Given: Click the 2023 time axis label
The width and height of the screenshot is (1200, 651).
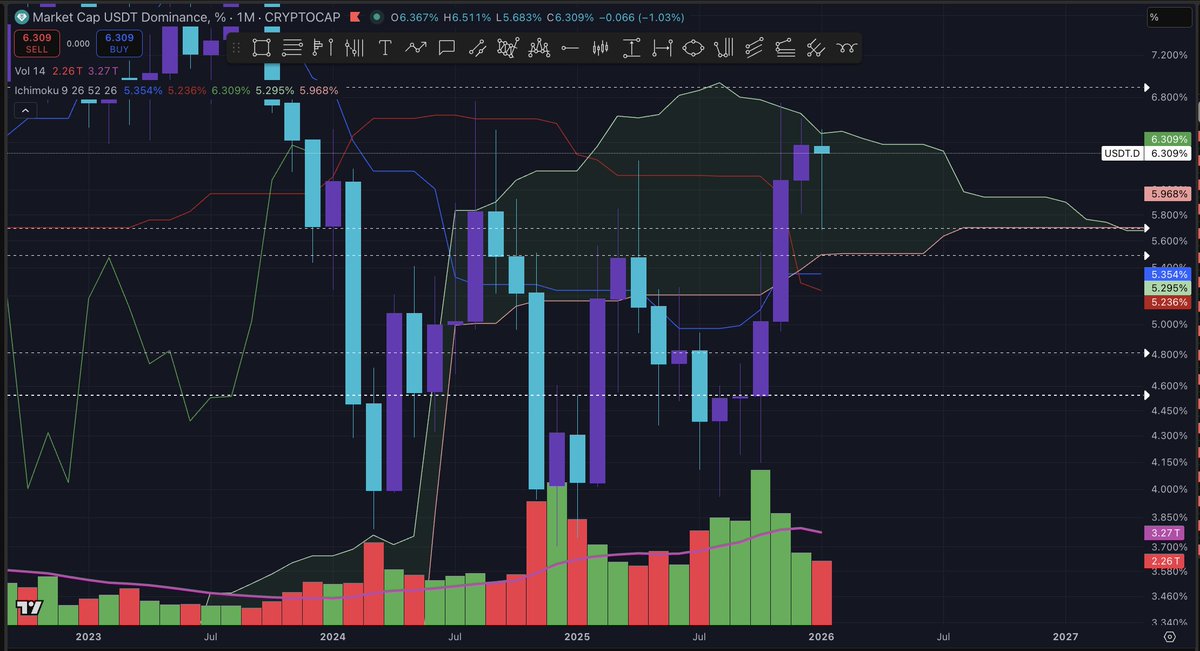Looking at the screenshot, I should click(x=88, y=636).
